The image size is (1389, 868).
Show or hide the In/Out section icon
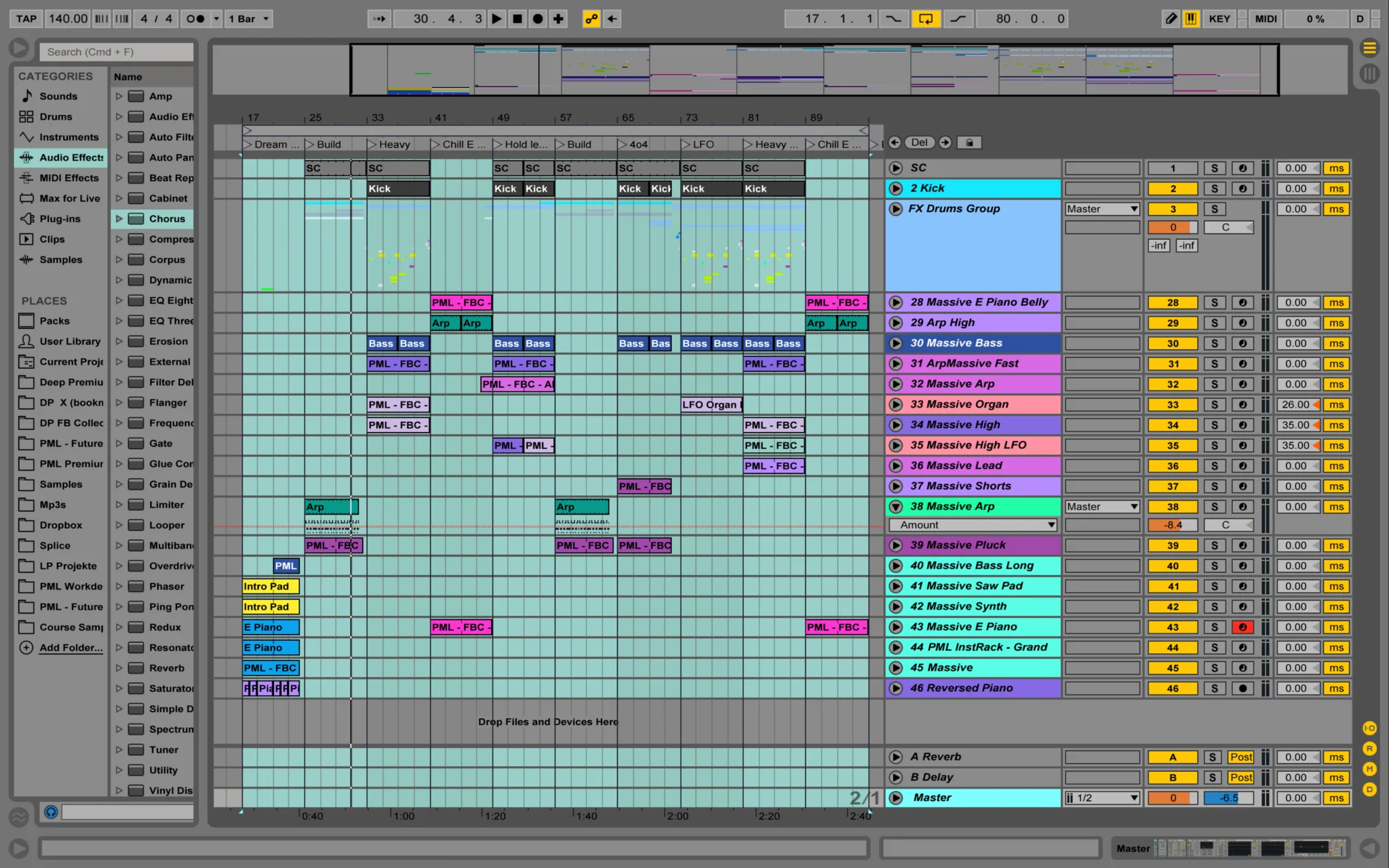click(x=1369, y=728)
